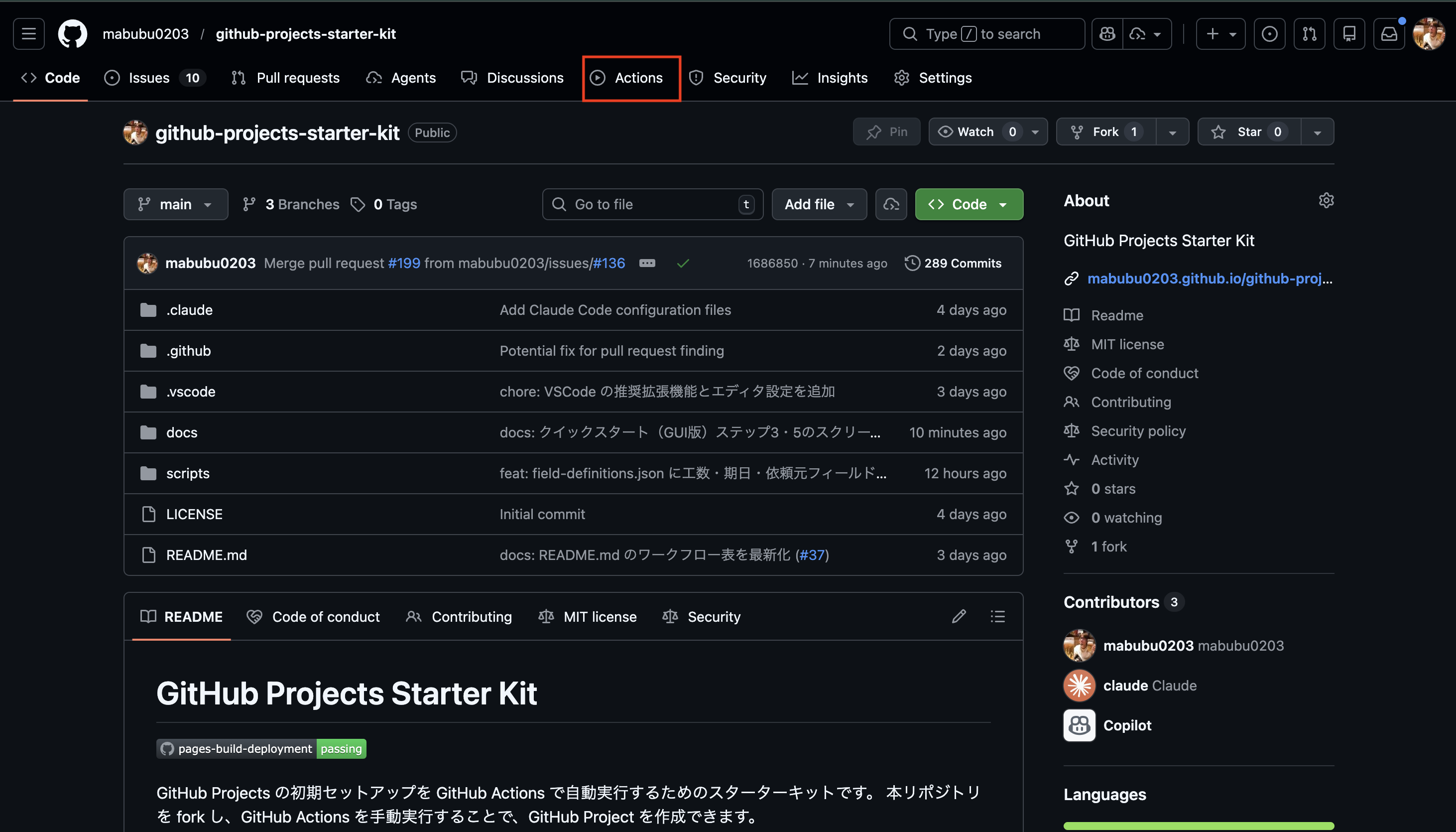Open your pull requests from header icon
1456x832 pixels.
coord(1309,34)
